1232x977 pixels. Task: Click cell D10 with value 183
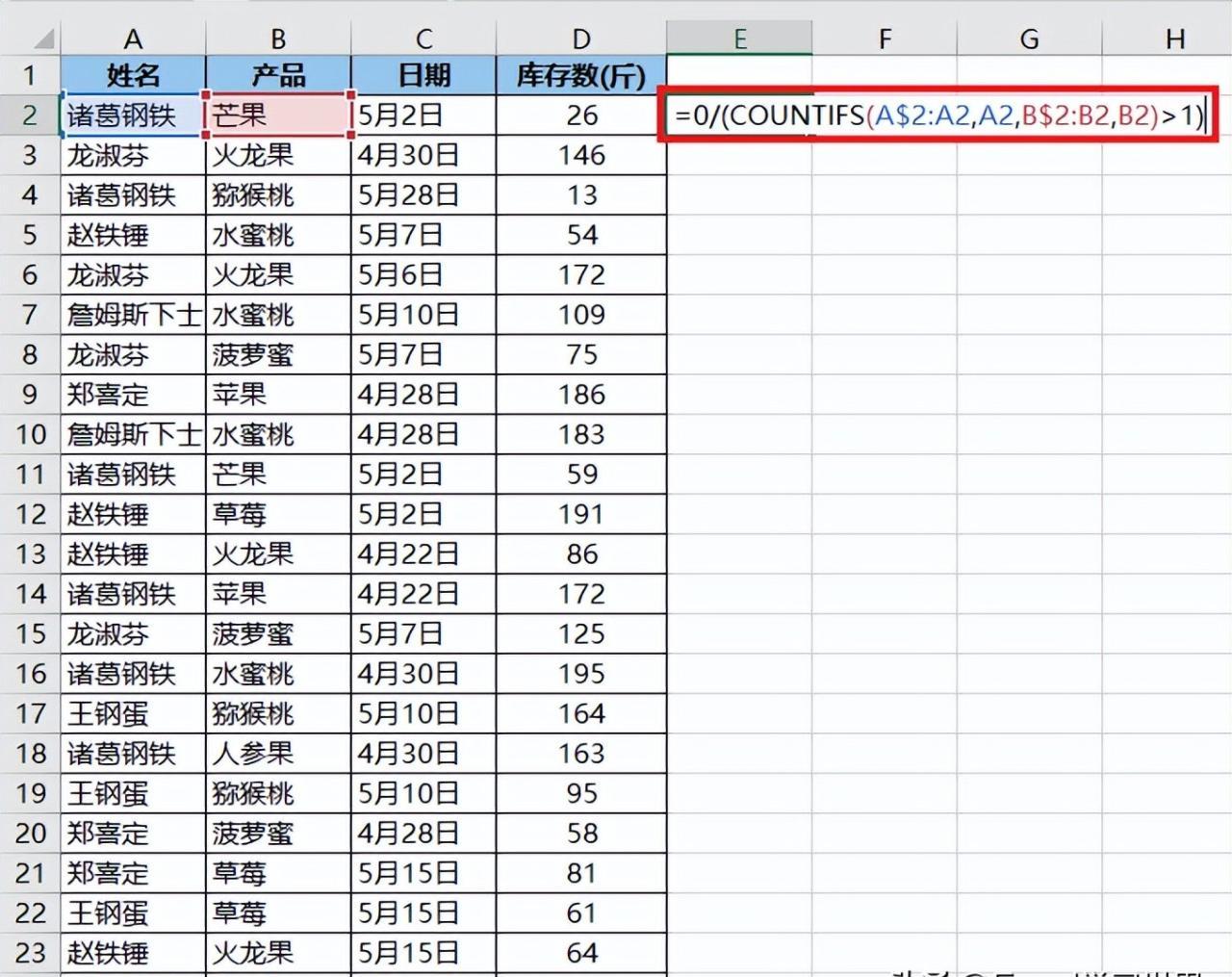[x=581, y=435]
